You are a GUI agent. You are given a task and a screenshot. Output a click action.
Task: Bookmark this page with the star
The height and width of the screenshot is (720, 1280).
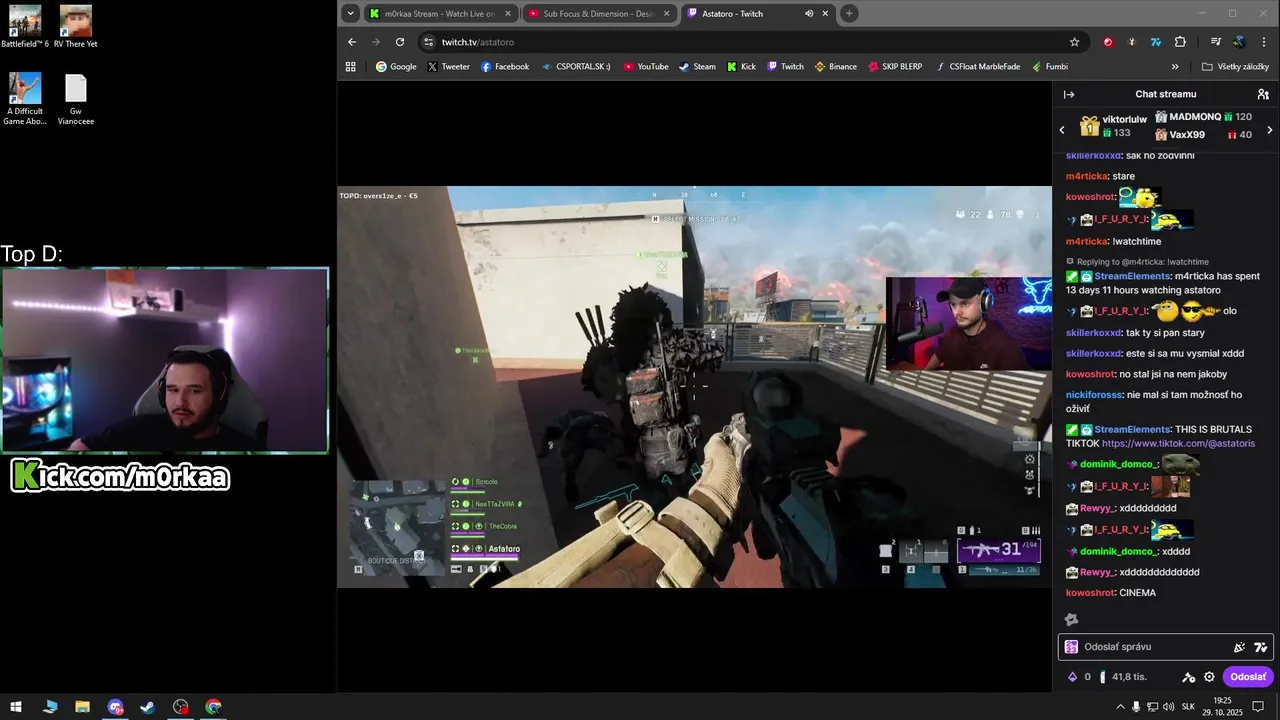pos(1074,42)
